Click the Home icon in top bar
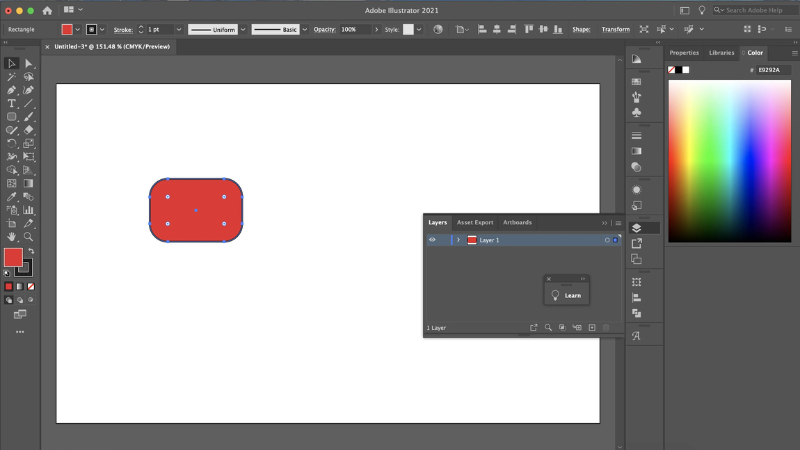This screenshot has height=450, width=800. click(47, 10)
